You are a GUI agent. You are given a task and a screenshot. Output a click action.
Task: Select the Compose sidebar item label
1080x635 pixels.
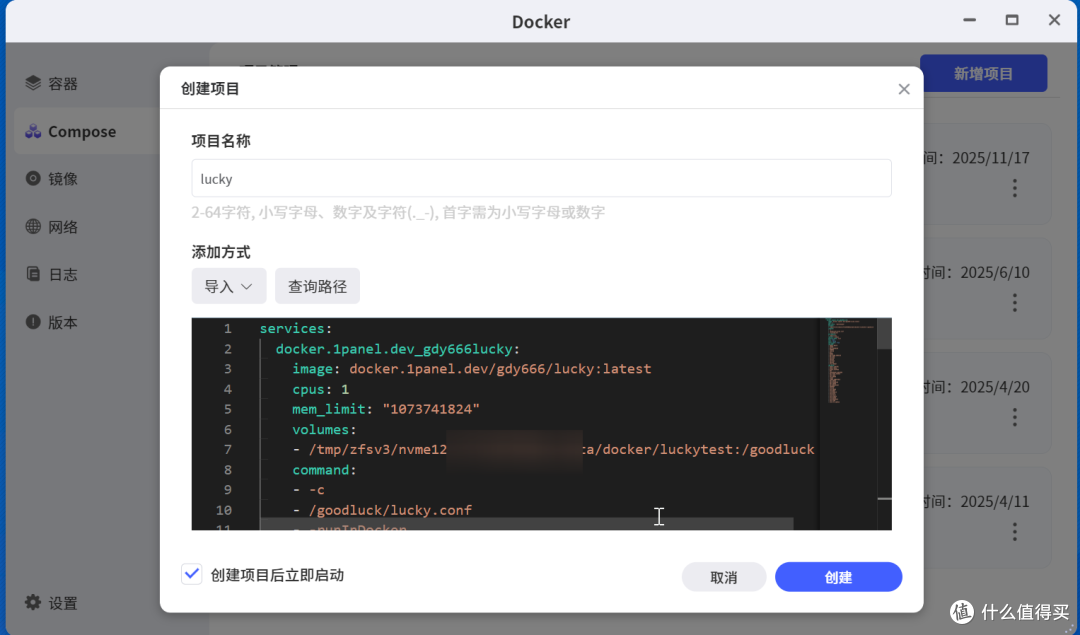coord(82,131)
